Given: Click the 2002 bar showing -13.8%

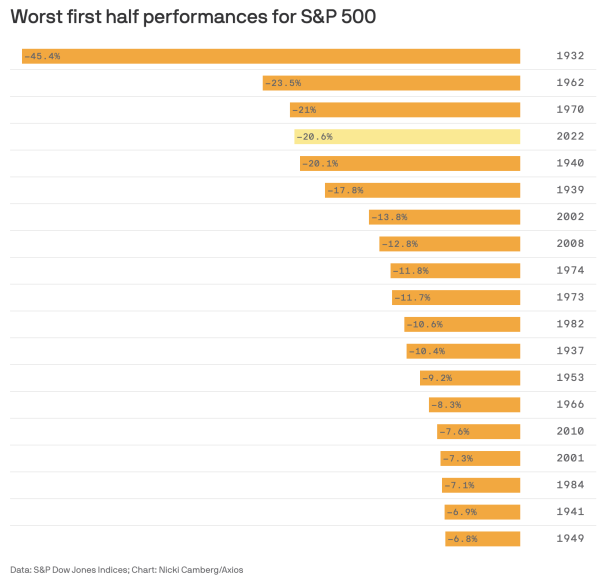Looking at the screenshot, I should 445,217.
